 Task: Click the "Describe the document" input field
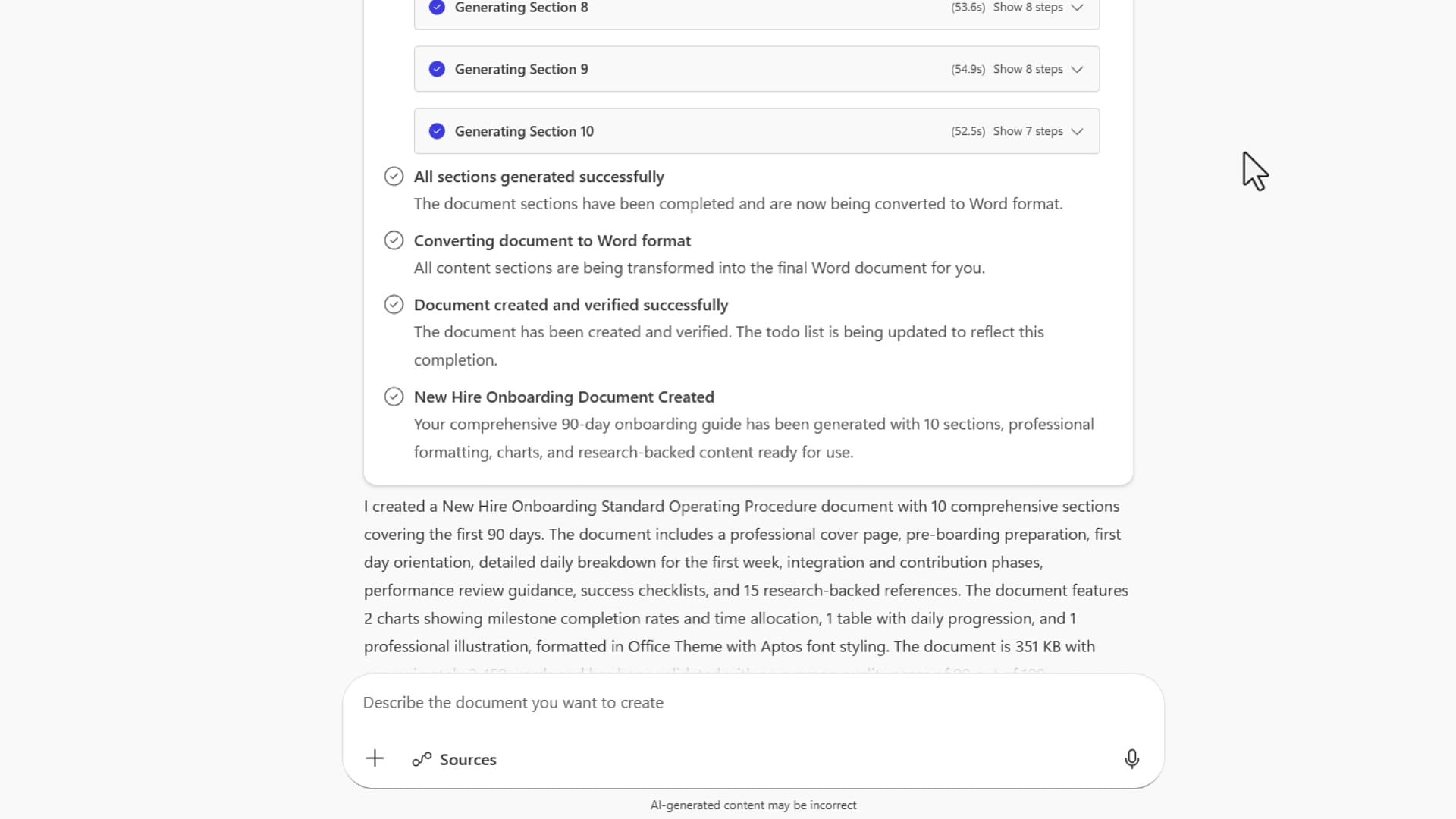(682, 703)
